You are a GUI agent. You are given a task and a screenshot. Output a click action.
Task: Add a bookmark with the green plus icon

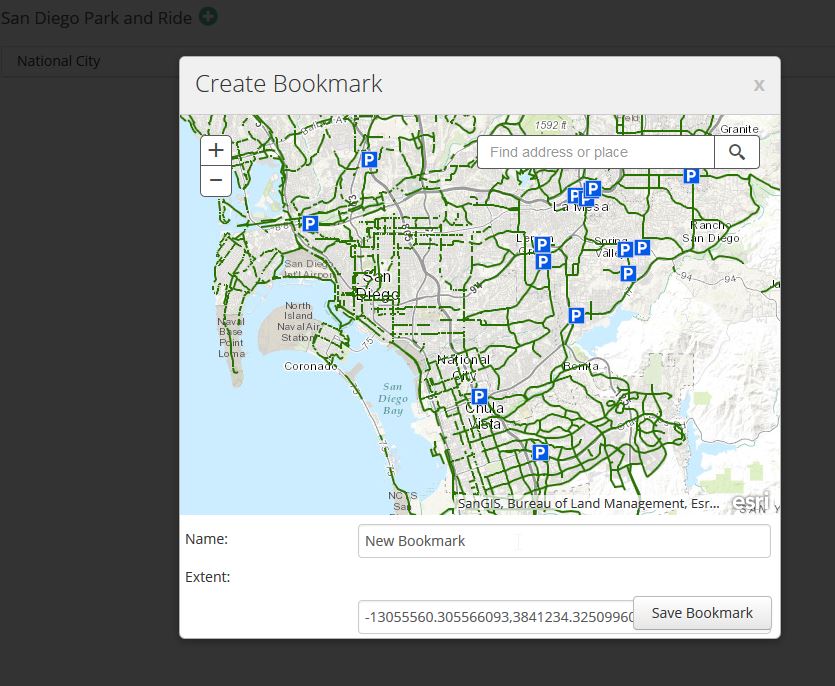[208, 16]
